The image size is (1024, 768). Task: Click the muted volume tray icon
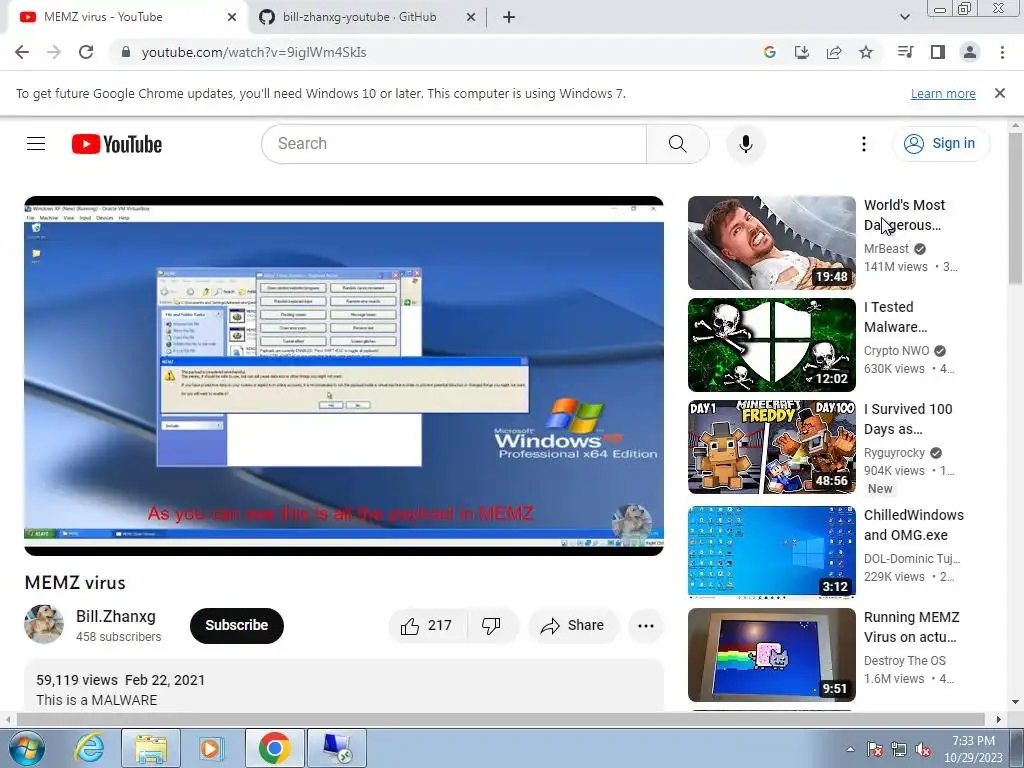point(923,750)
